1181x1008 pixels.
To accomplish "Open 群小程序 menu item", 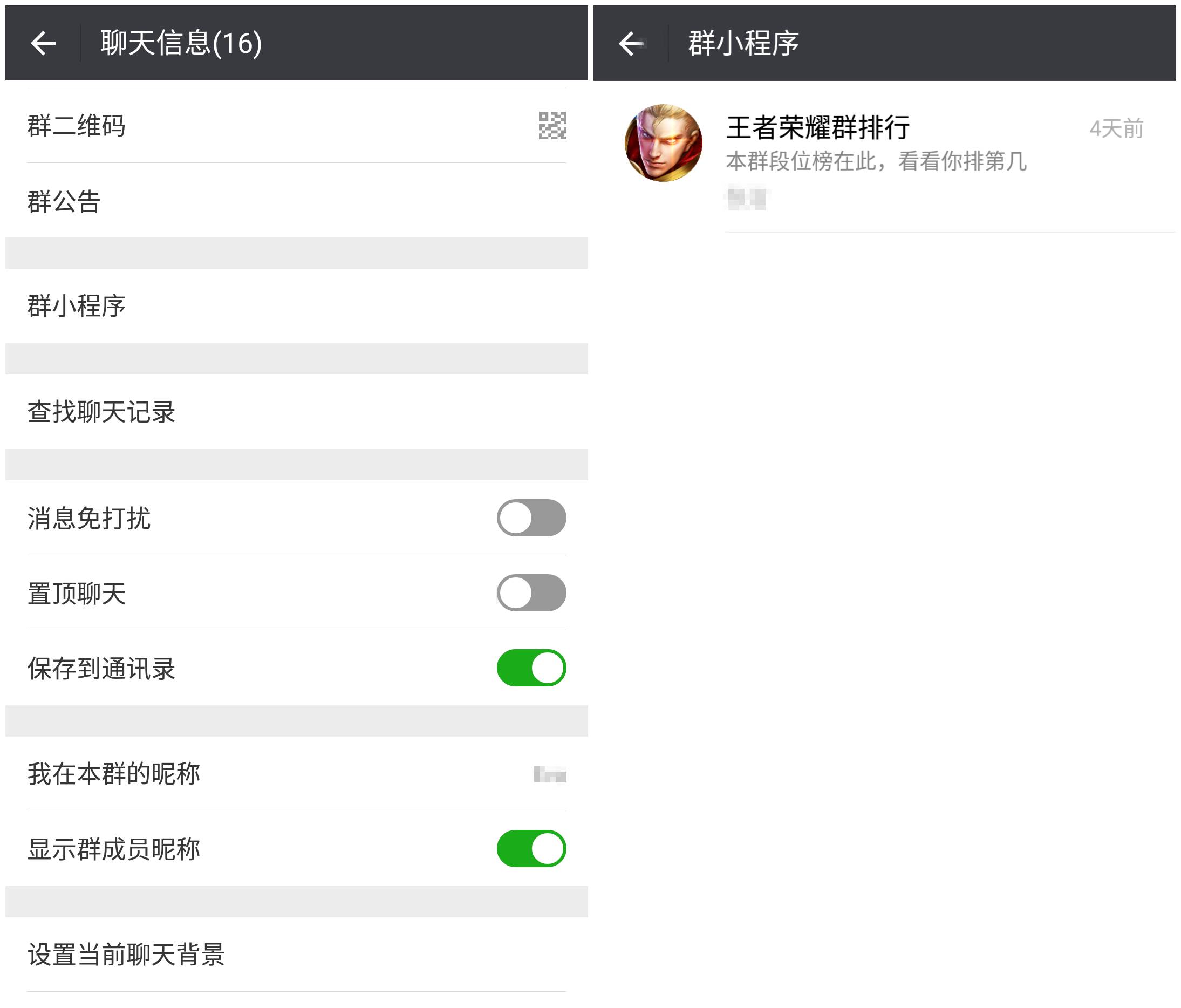I will point(77,306).
